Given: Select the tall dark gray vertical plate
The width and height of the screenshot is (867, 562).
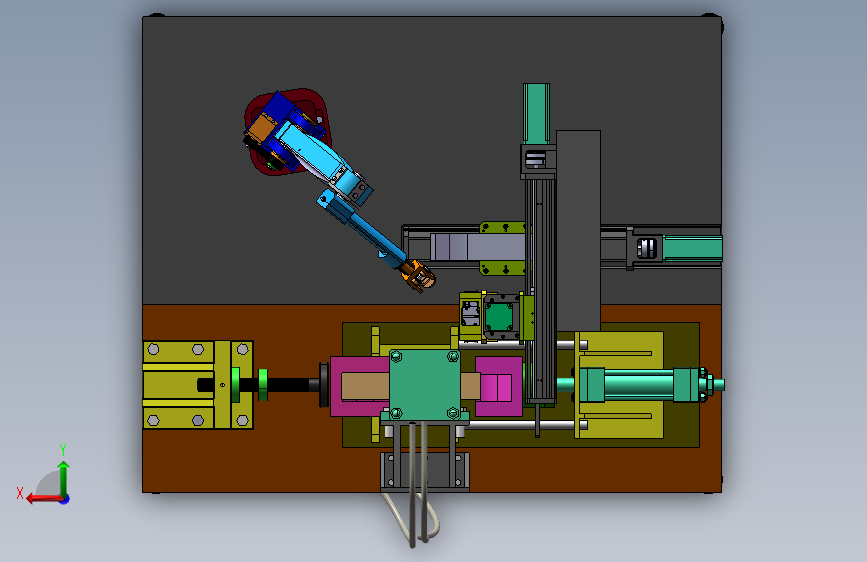Looking at the screenshot, I should pos(578,231).
